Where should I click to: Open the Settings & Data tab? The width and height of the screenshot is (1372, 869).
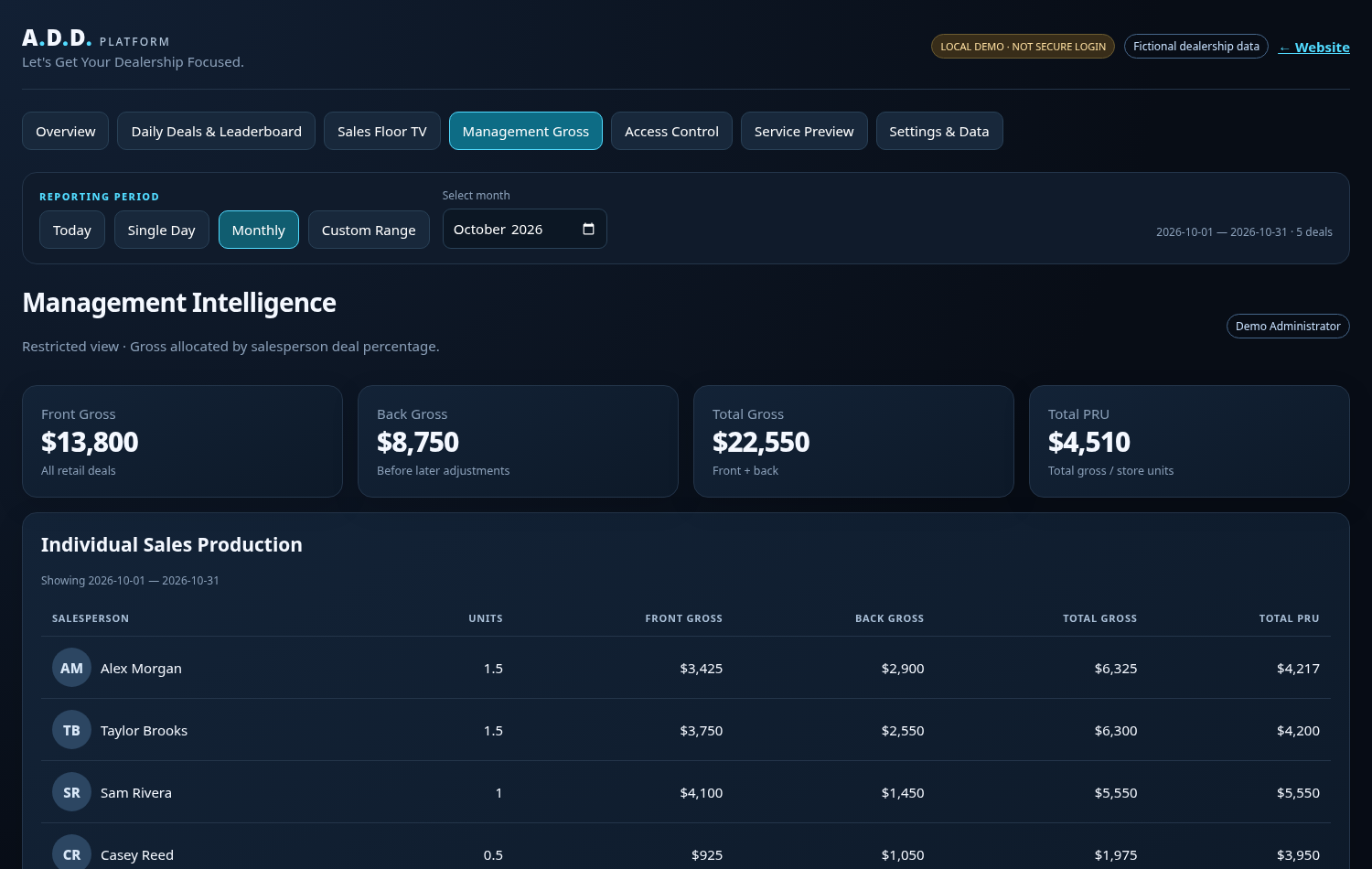pyautogui.click(x=939, y=131)
